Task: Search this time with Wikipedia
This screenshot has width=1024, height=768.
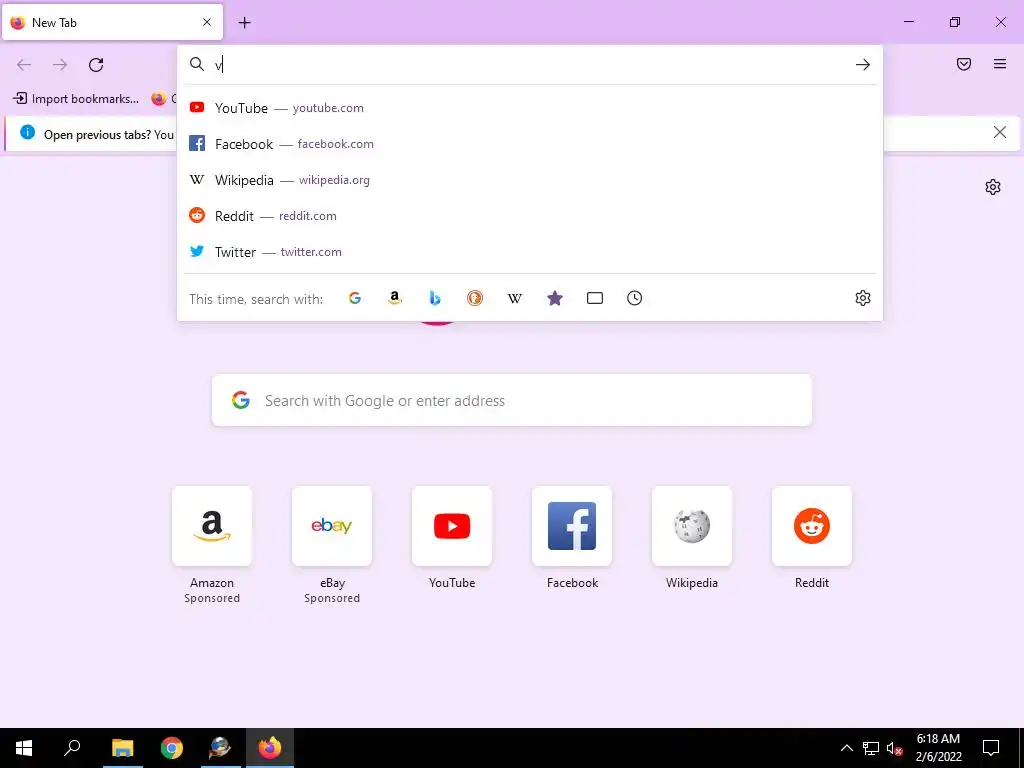Action: [x=515, y=298]
